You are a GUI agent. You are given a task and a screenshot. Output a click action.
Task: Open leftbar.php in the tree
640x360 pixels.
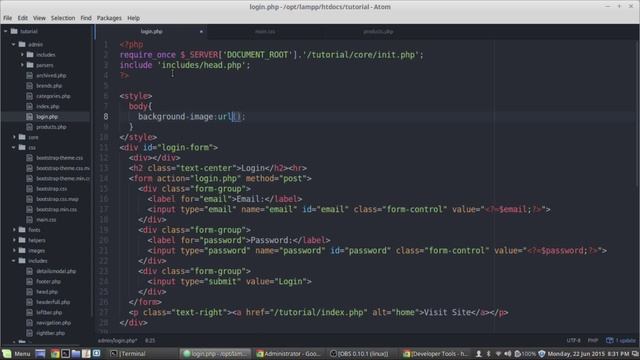coord(49,312)
